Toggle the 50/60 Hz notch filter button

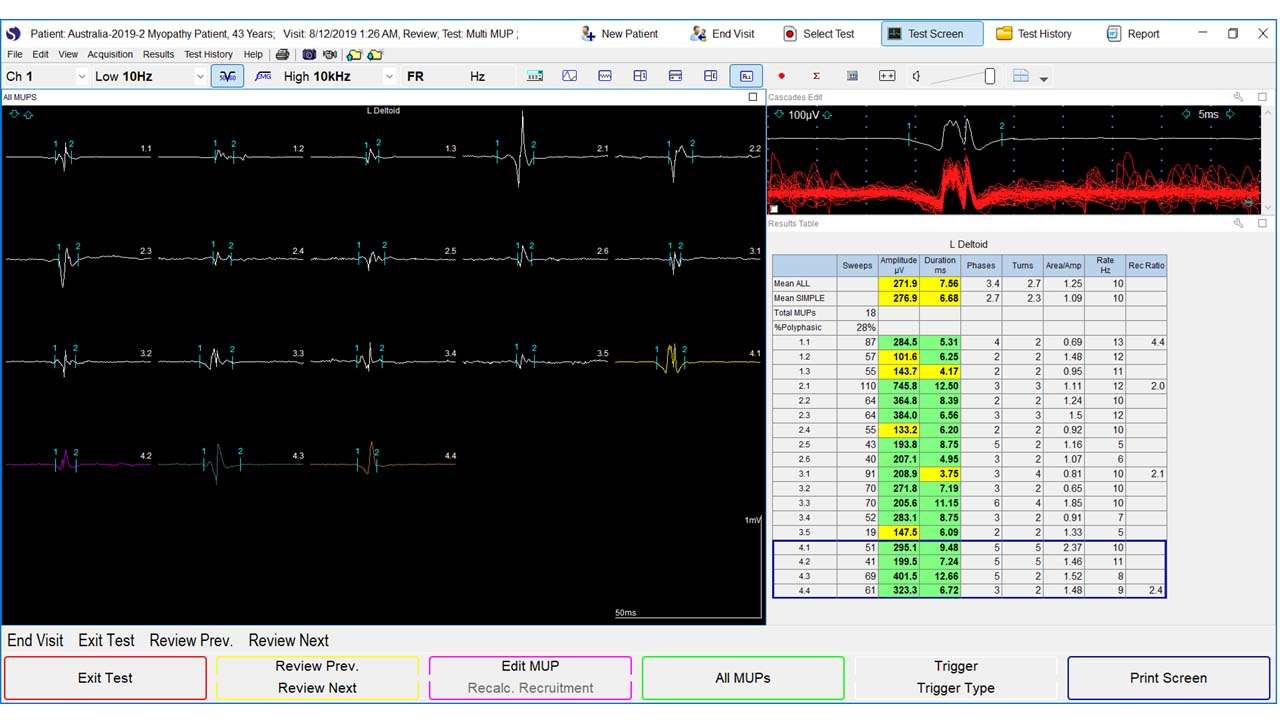[x=227, y=76]
